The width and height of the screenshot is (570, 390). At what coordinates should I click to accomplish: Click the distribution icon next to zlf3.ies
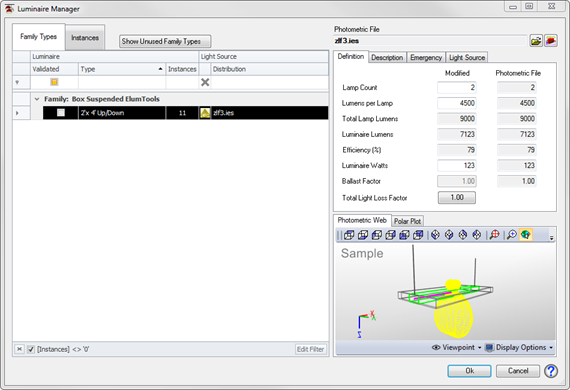205,113
